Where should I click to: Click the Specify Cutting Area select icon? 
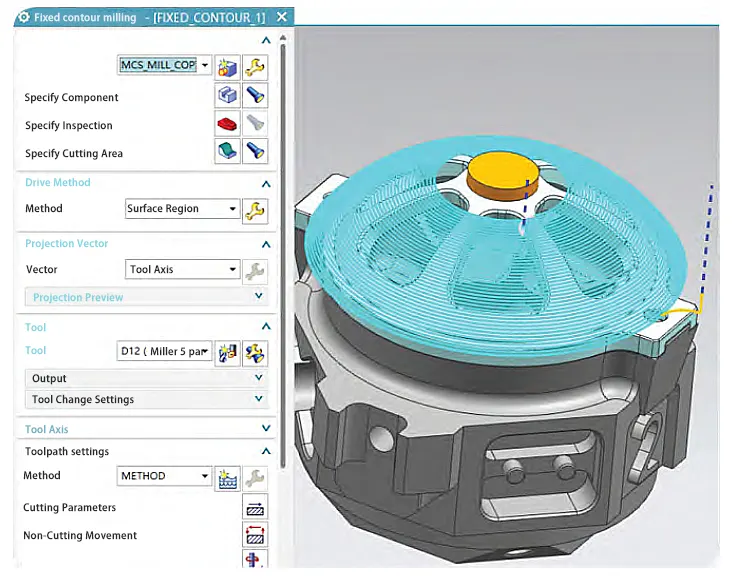click(227, 151)
